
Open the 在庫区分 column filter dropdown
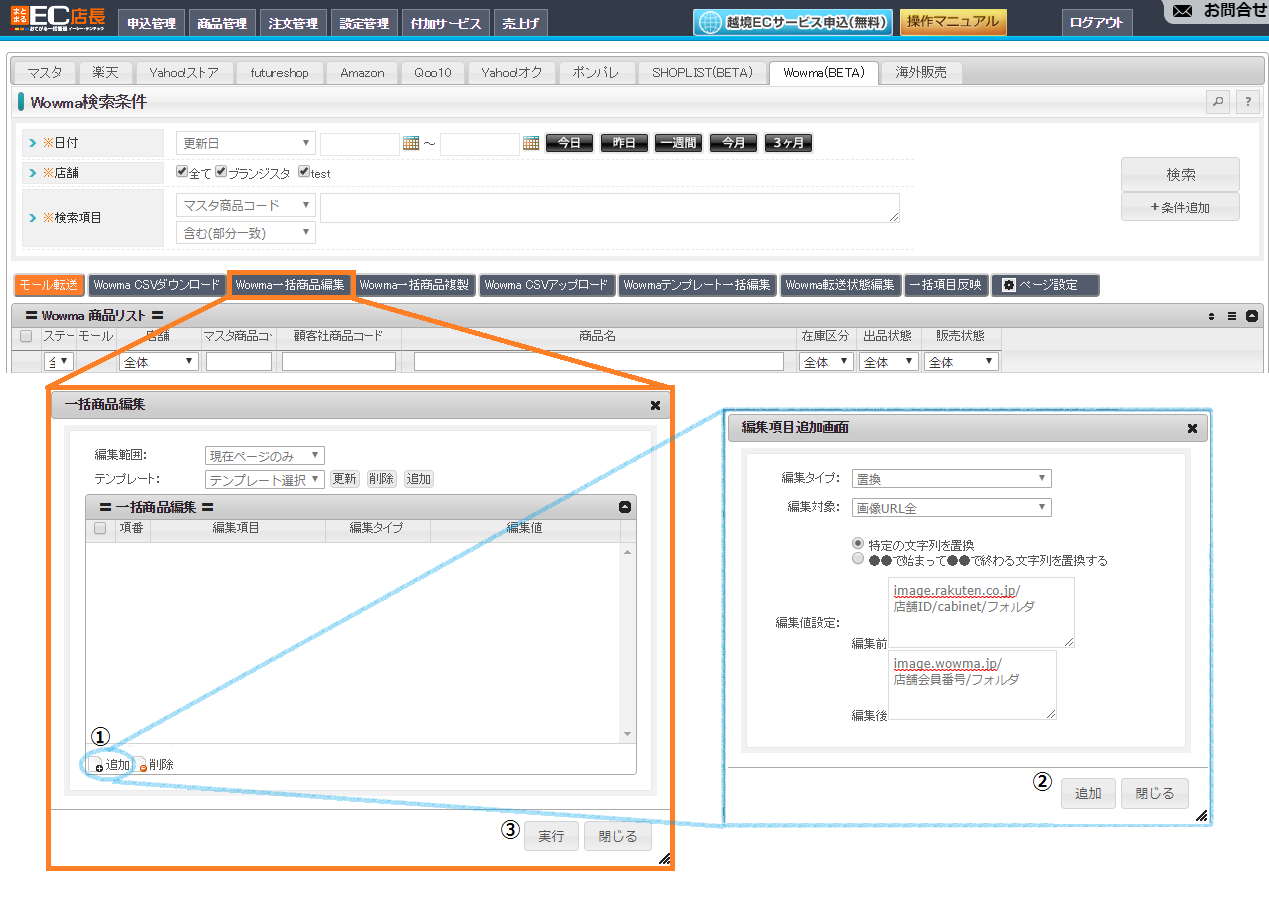coord(826,362)
